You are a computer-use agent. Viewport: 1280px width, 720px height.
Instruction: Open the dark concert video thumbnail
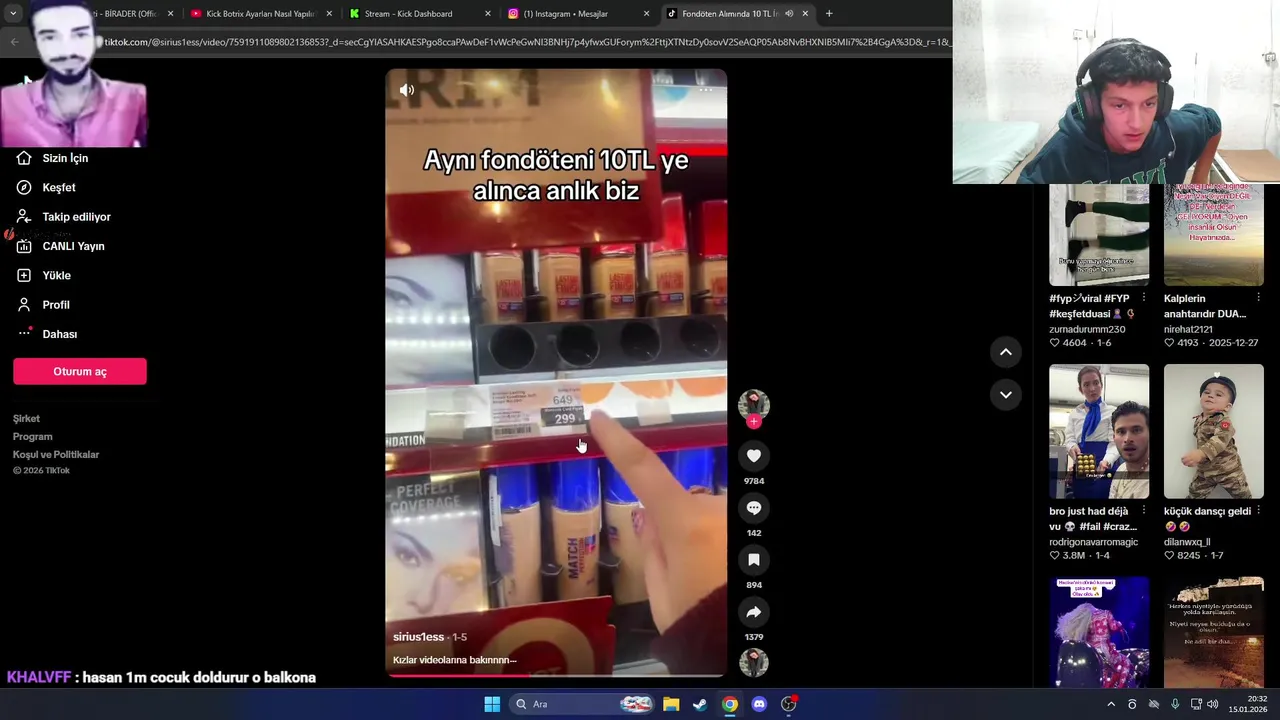point(1099,632)
